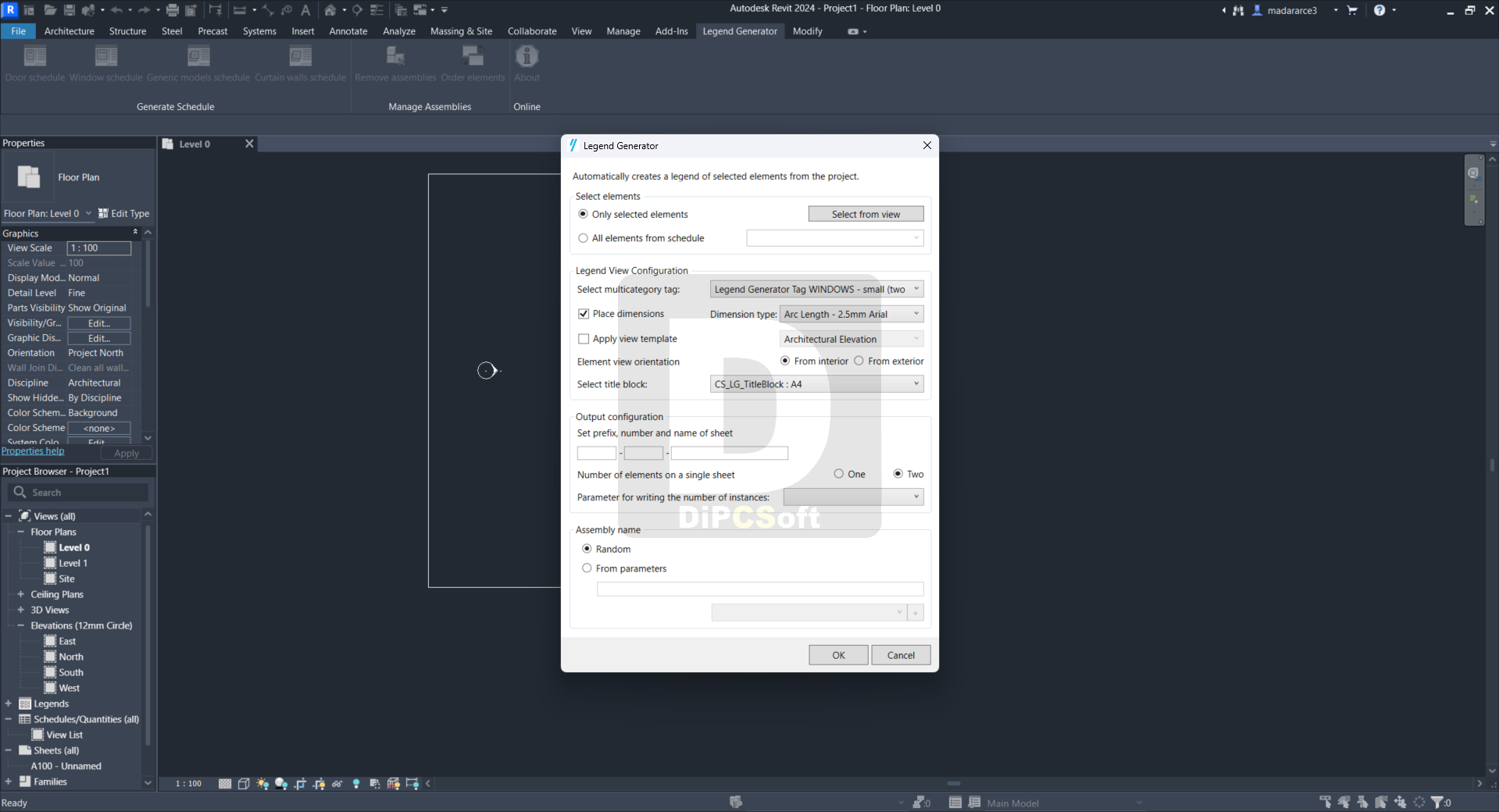This screenshot has height=812, width=1500.
Task: Click the Crop View icon in view bar
Action: 300,783
